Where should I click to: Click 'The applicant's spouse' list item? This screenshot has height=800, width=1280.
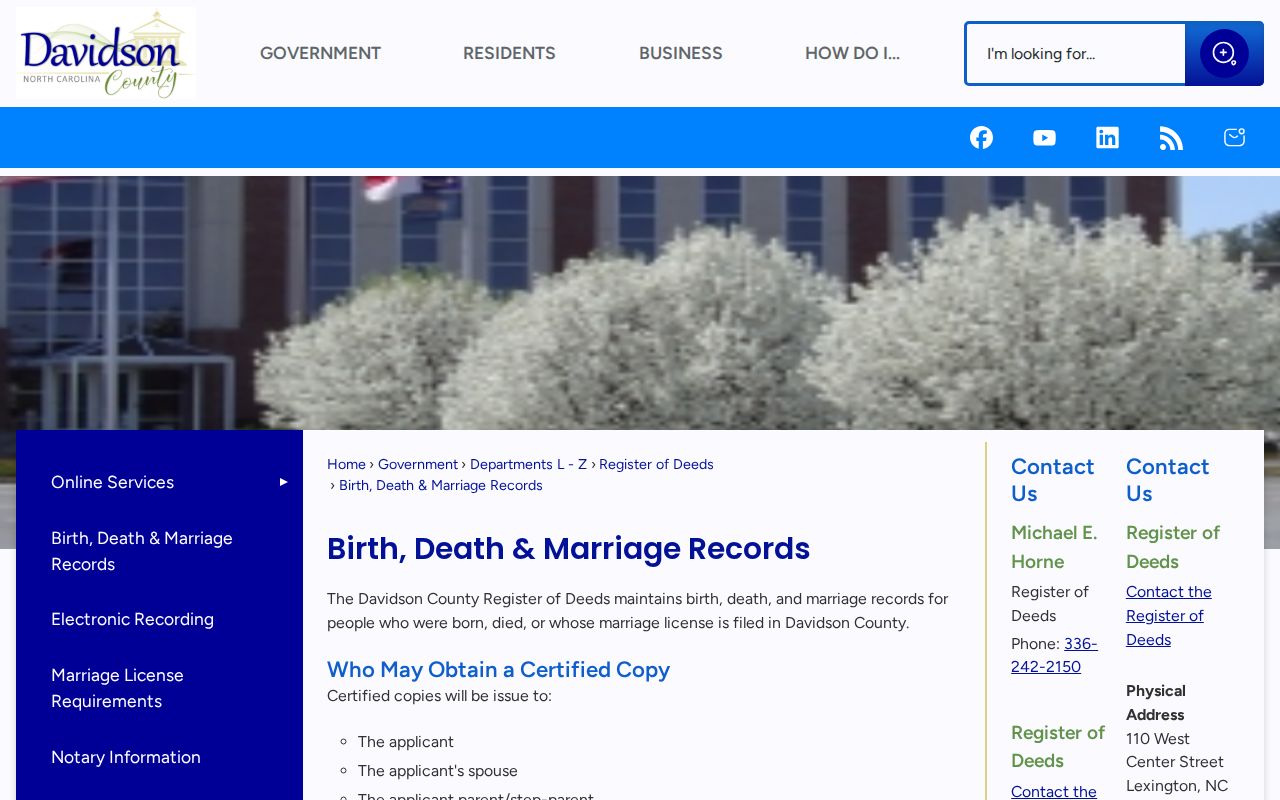pos(437,771)
